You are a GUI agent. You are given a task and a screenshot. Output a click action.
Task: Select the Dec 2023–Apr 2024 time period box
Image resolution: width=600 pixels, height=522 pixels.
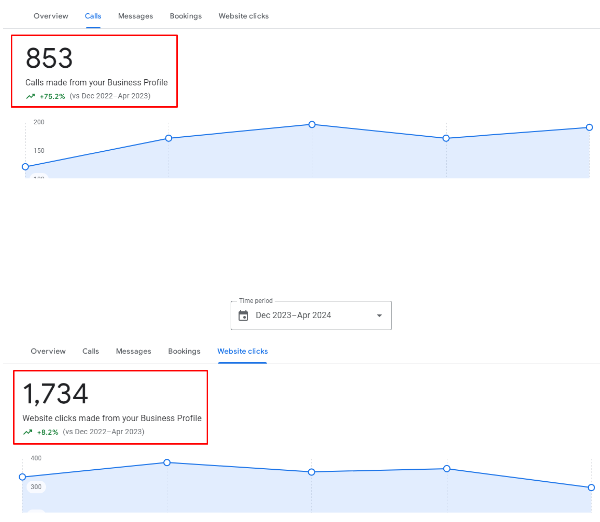point(311,315)
